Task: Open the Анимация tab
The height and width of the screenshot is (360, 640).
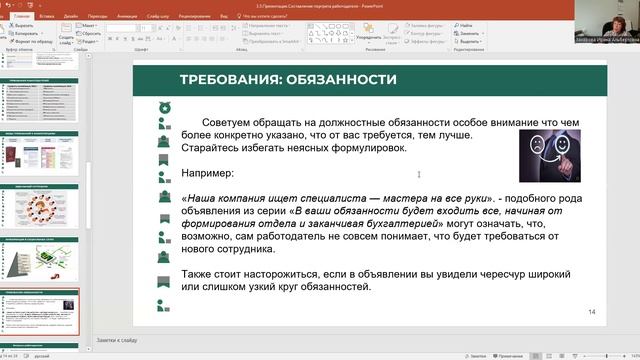Action: pos(127,16)
